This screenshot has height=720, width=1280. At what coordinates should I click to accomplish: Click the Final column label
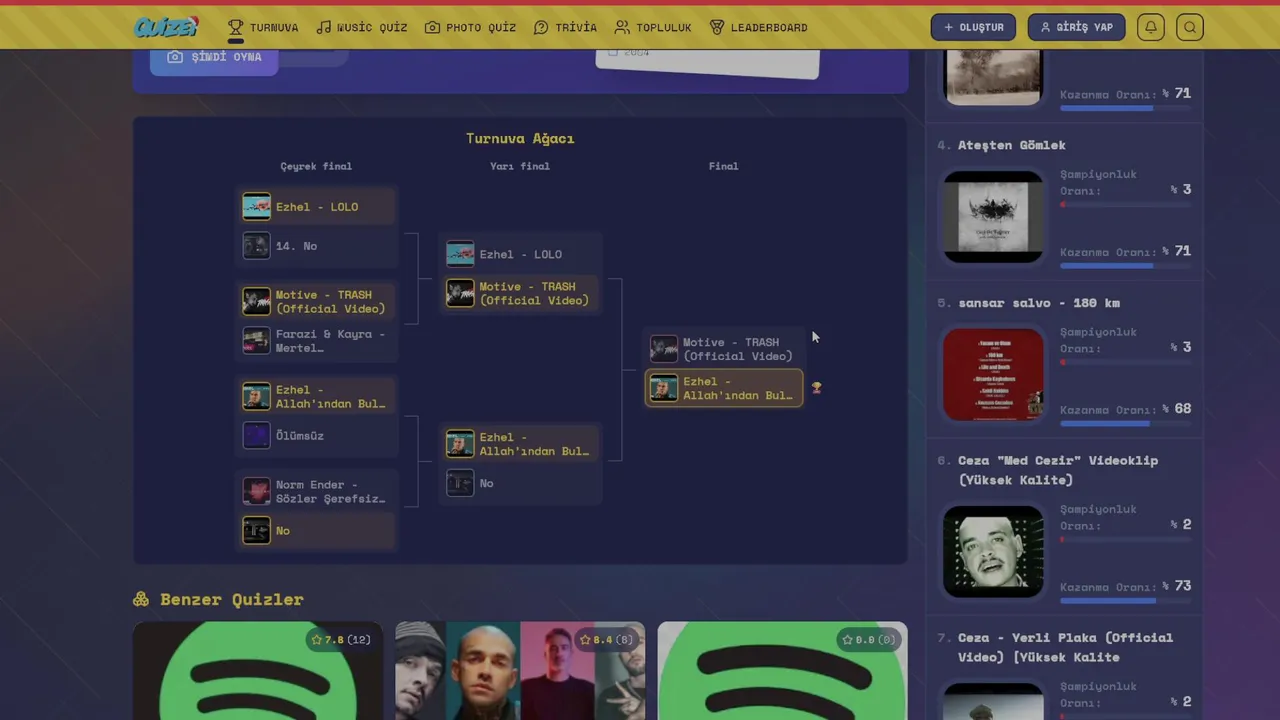tap(724, 166)
